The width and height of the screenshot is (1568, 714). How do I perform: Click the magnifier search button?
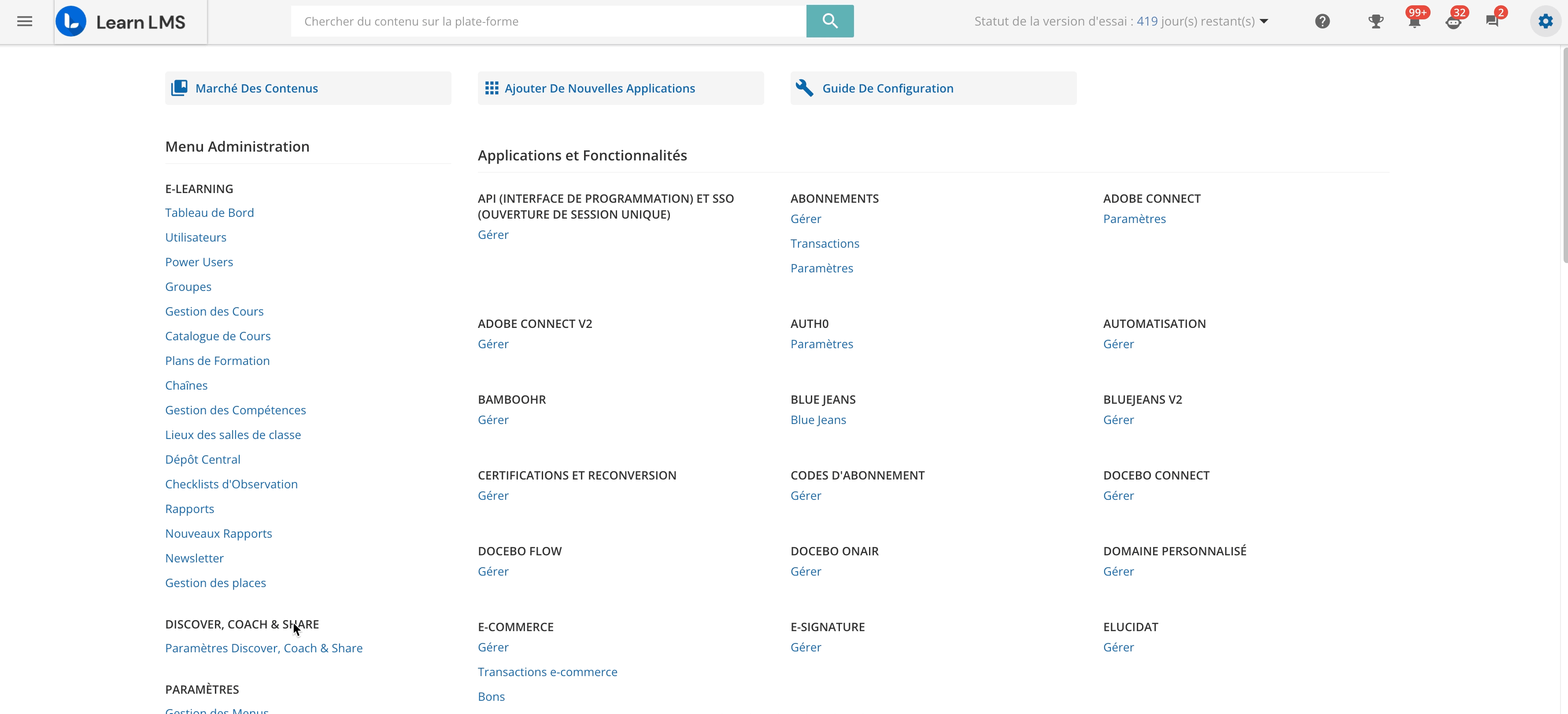click(830, 21)
